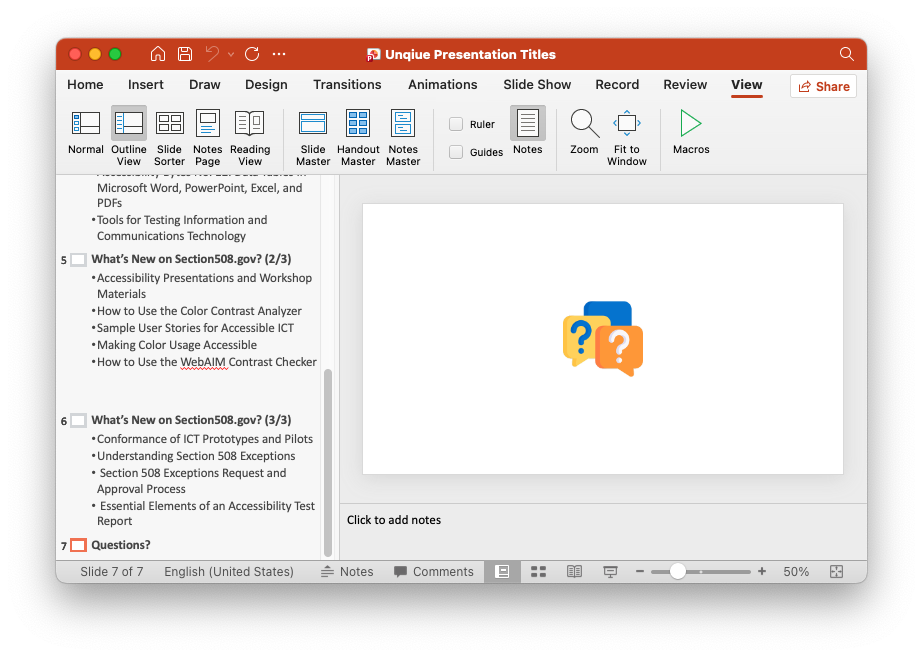
Task: Expand the More options ellipsis menu
Action: tap(278, 55)
